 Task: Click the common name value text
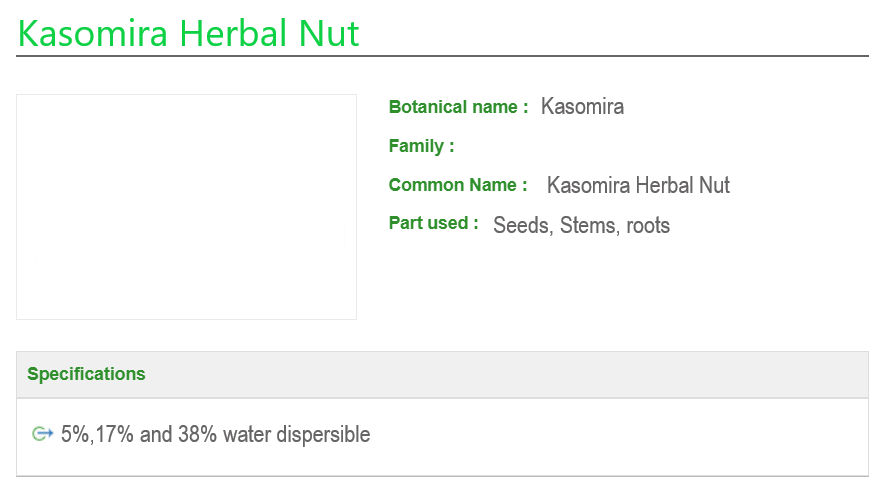(638, 185)
